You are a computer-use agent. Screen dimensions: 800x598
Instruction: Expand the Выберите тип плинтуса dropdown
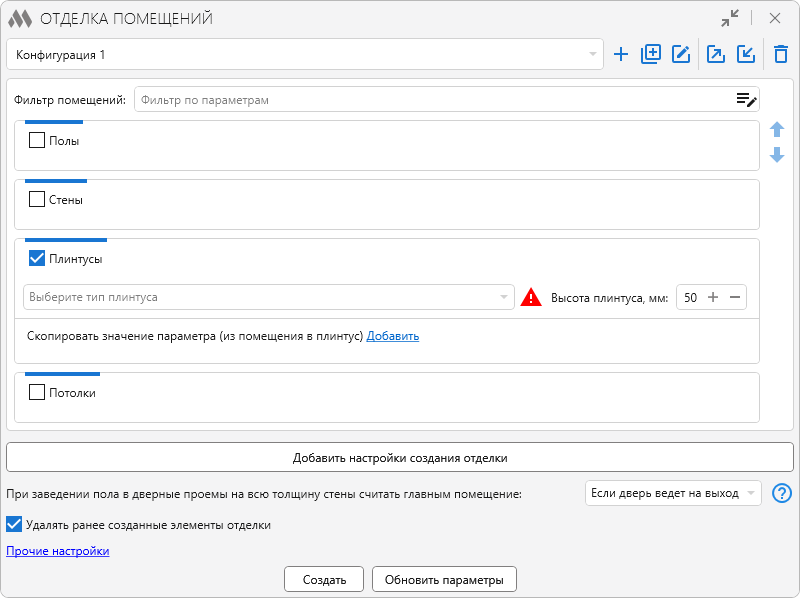click(x=268, y=297)
